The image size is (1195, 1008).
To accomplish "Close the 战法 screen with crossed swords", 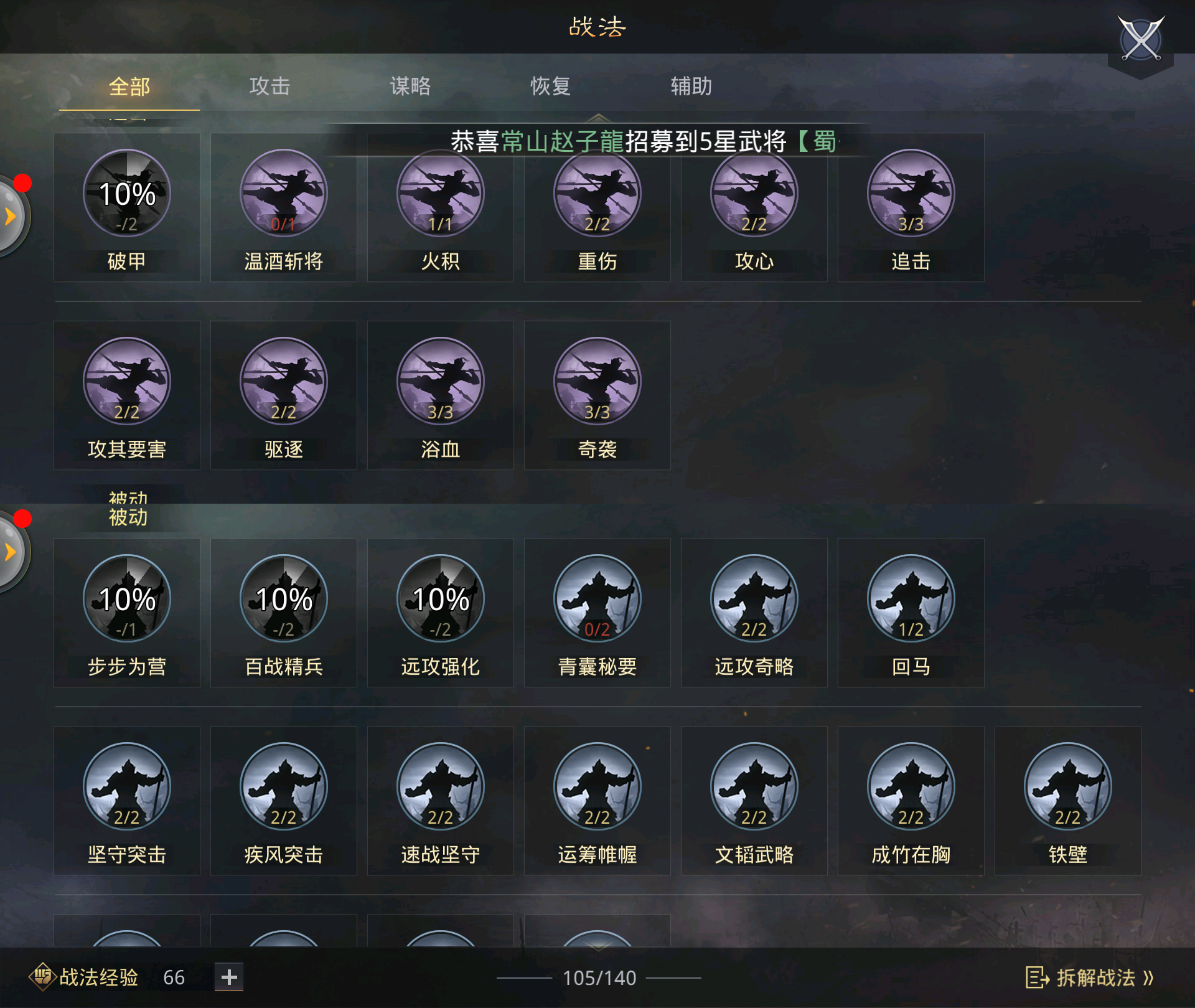I will [x=1141, y=39].
